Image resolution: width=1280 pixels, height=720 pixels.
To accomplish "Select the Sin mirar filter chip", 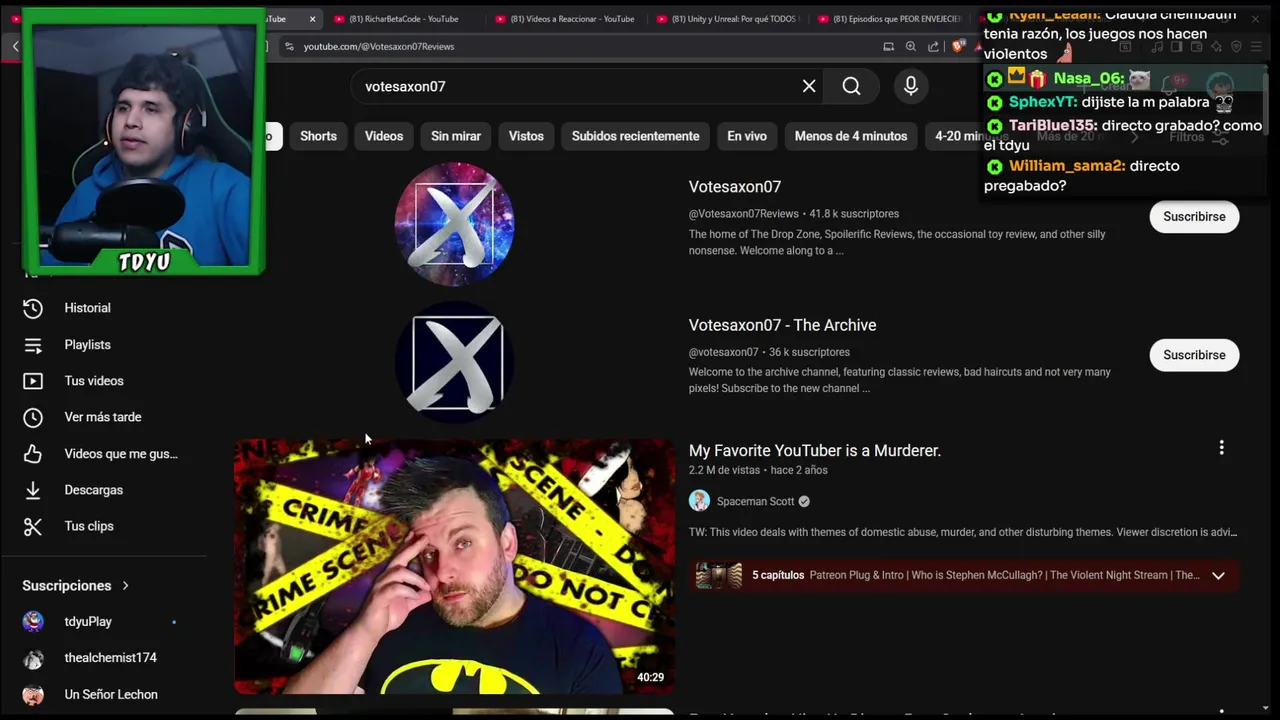I will 456,136.
